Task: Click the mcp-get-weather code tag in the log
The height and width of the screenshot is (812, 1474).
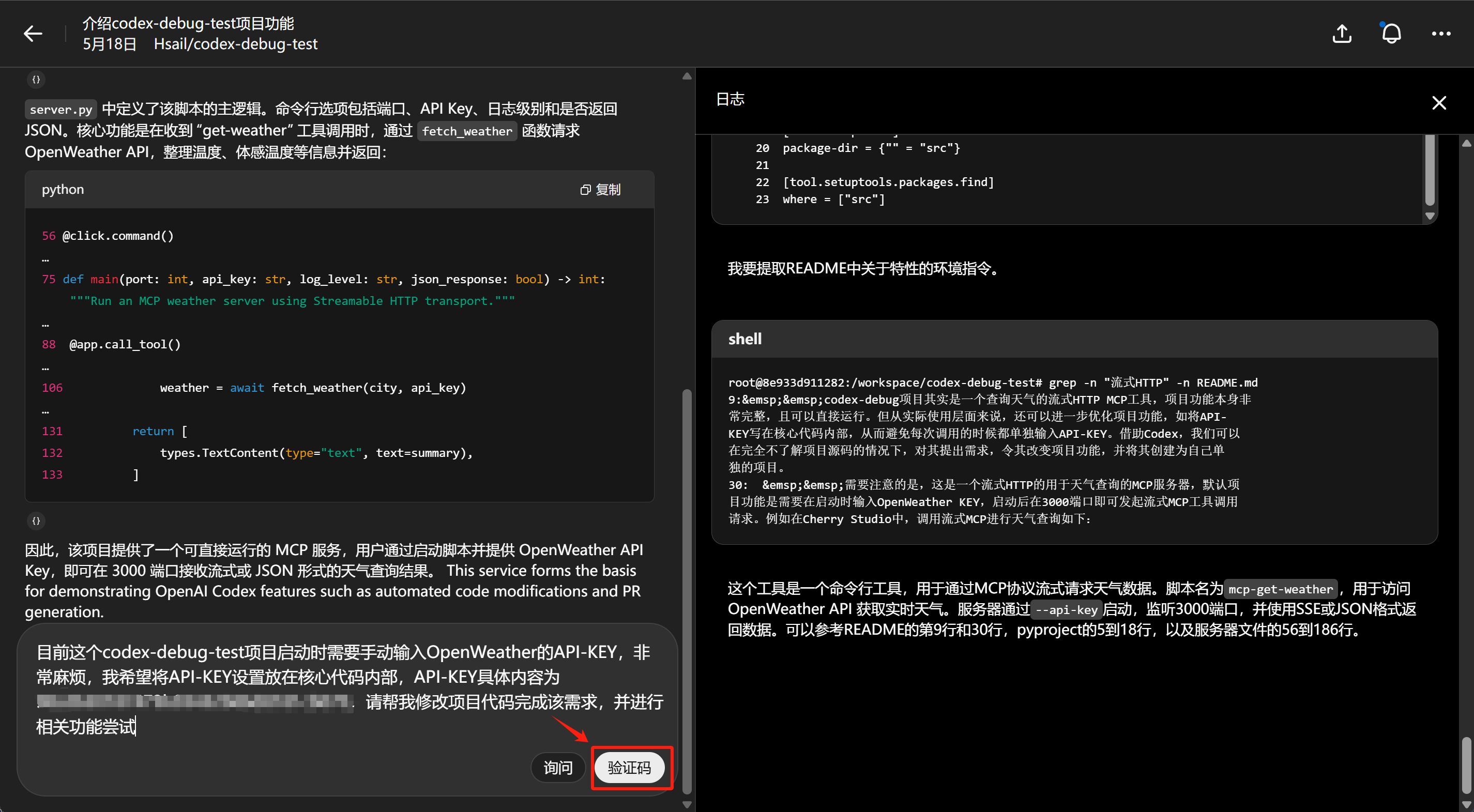Action: tap(1280, 589)
